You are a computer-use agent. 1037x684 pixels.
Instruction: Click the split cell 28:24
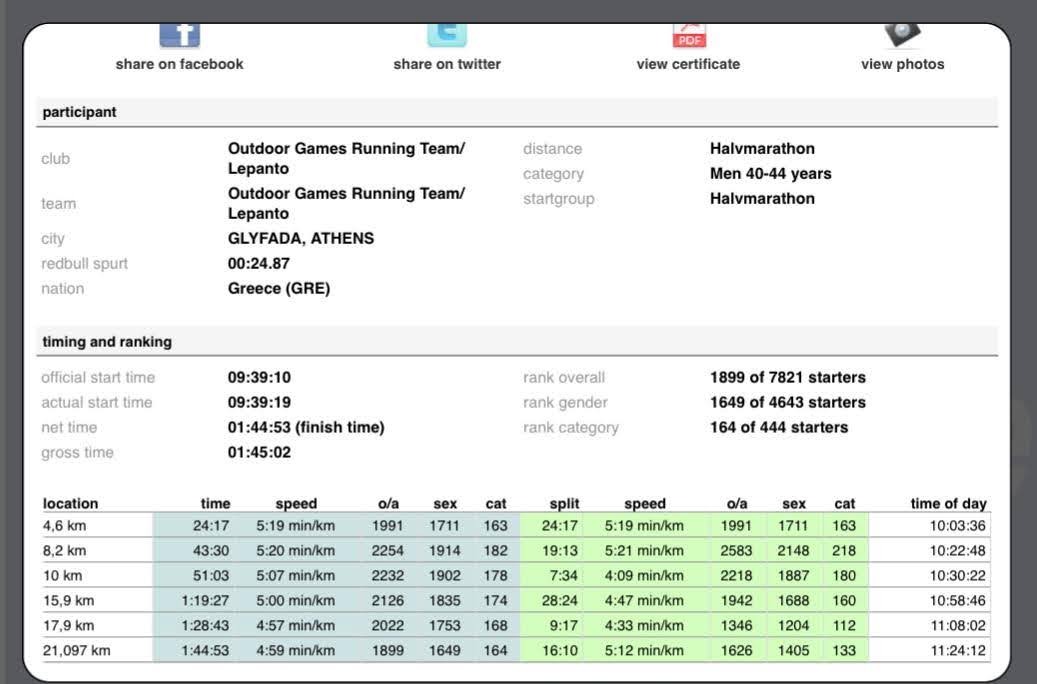pos(560,601)
